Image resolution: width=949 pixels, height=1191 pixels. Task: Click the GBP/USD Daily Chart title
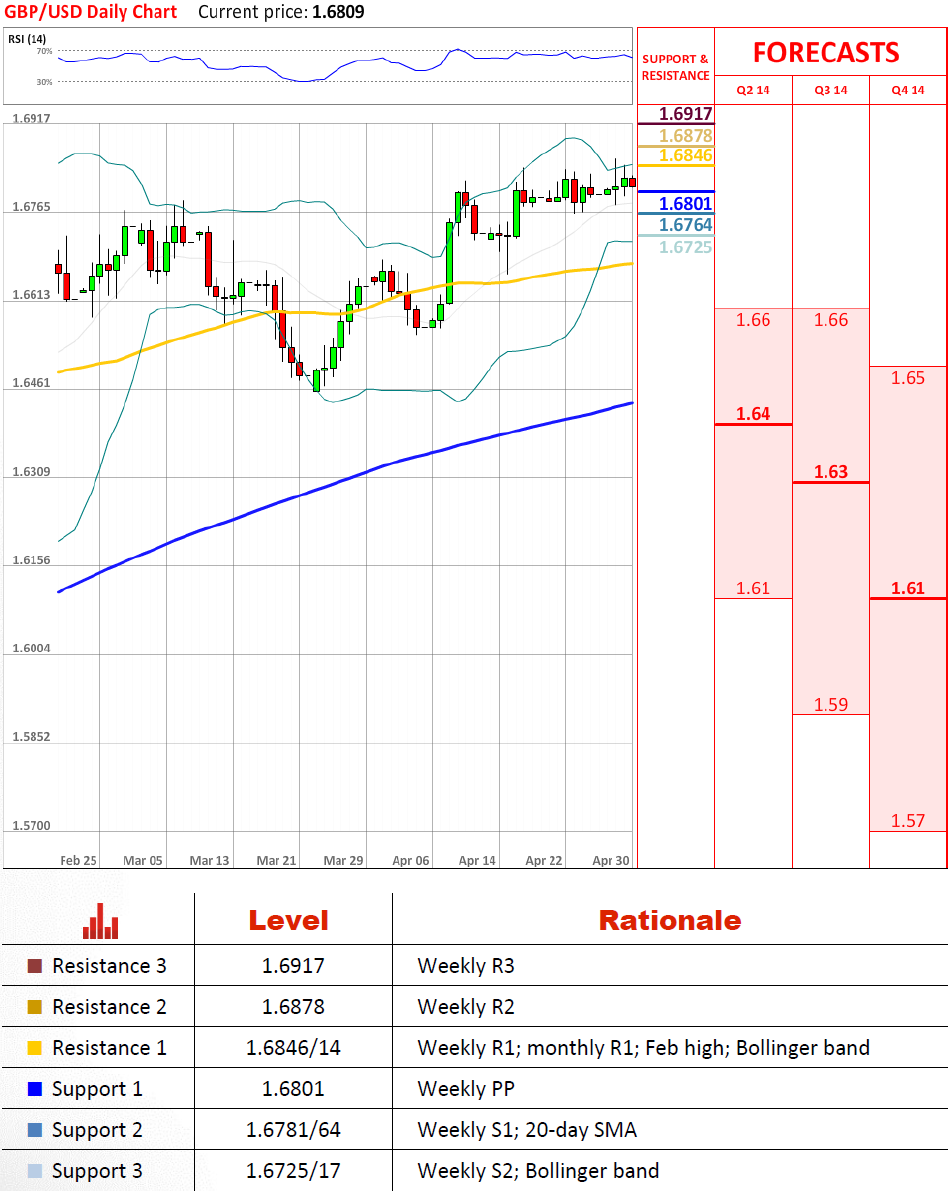click(90, 12)
